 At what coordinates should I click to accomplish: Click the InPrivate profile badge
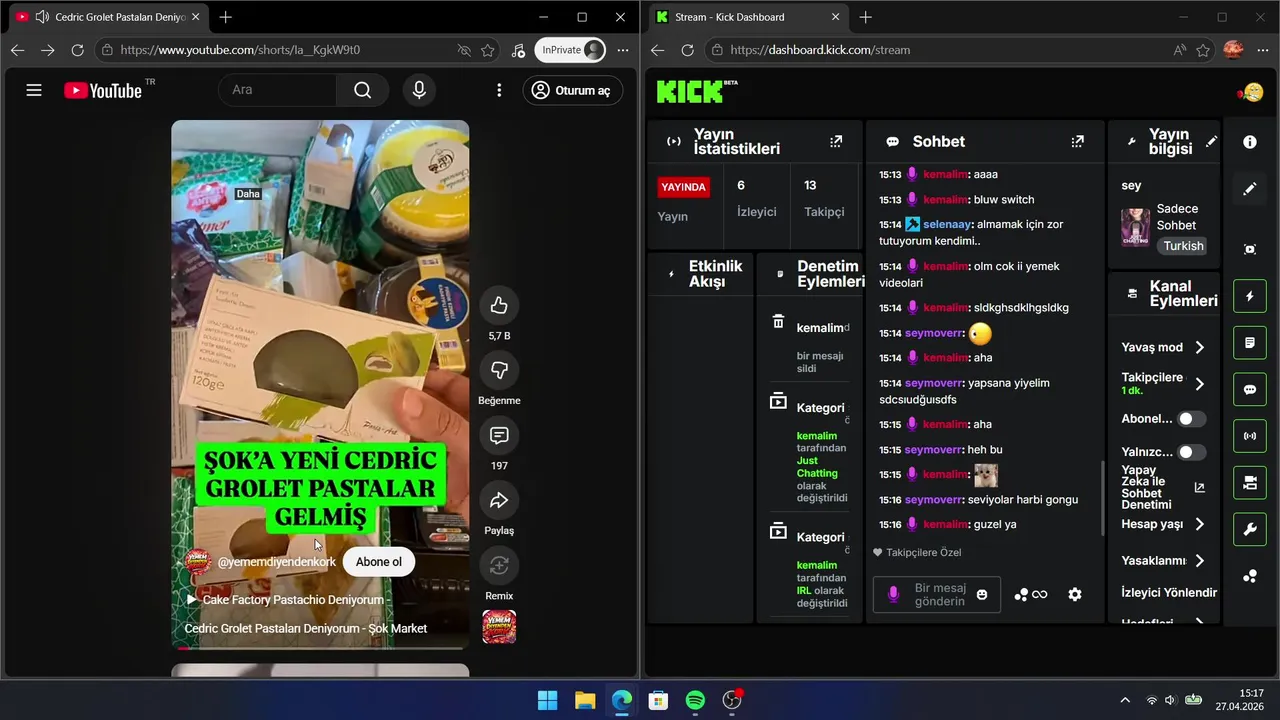click(571, 50)
